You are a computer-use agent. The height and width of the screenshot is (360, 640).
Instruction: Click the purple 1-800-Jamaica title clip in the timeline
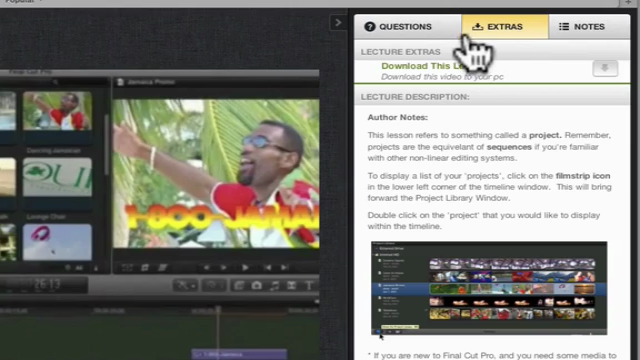pos(239,354)
